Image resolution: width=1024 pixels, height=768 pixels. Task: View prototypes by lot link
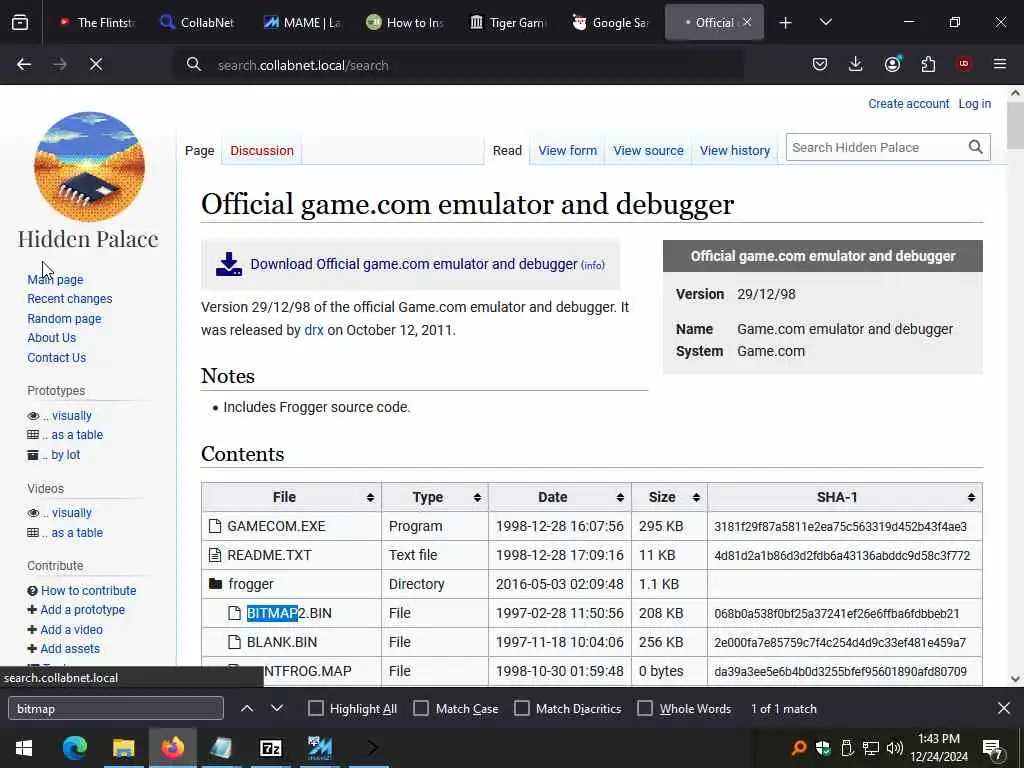coord(65,455)
